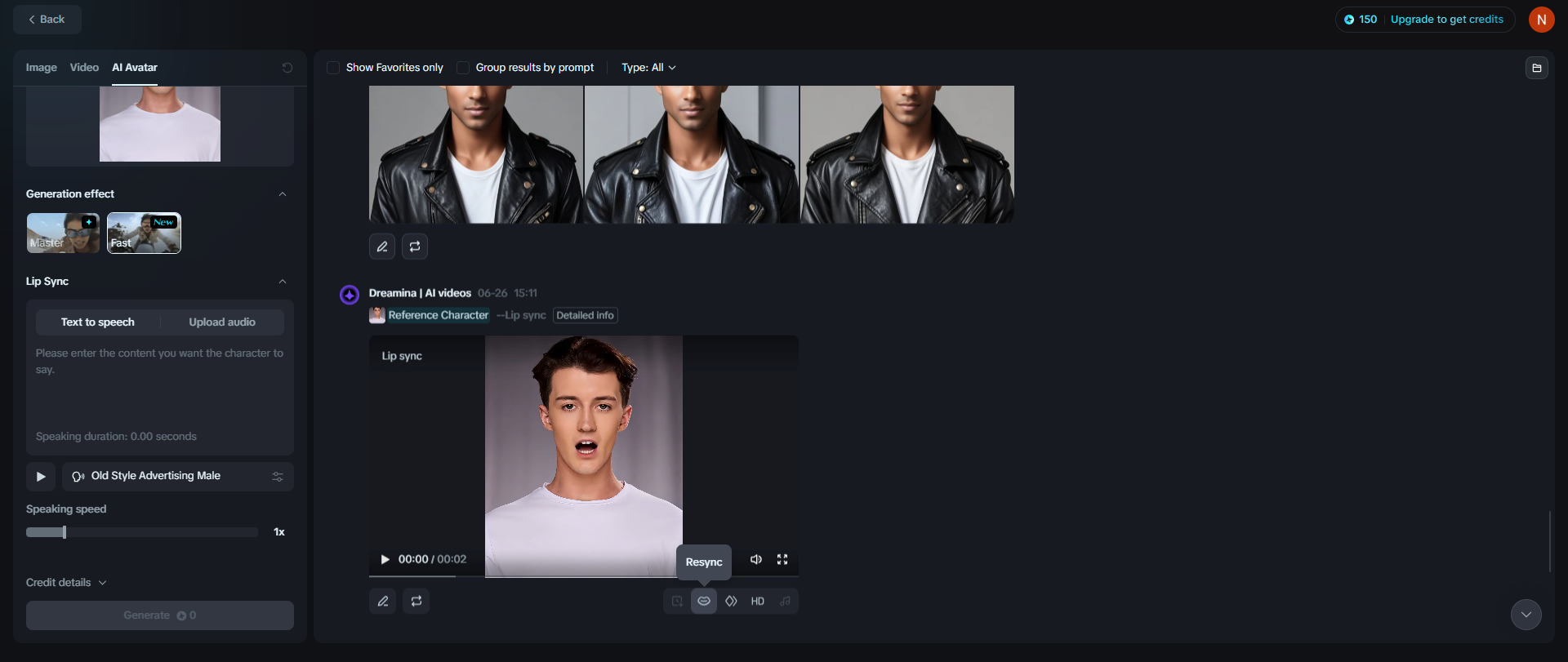This screenshot has width=1568, height=662.
Task: Preview the selected voice with the play button
Action: 41,477
